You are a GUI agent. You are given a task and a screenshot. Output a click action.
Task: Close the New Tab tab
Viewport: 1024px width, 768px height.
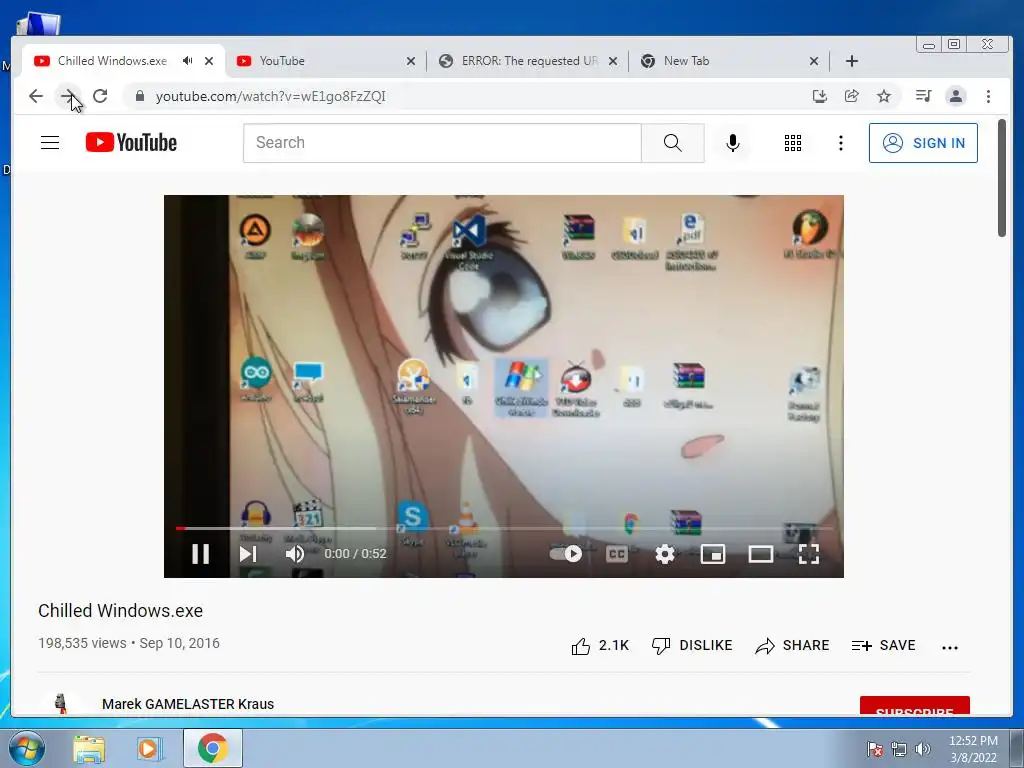[814, 61]
